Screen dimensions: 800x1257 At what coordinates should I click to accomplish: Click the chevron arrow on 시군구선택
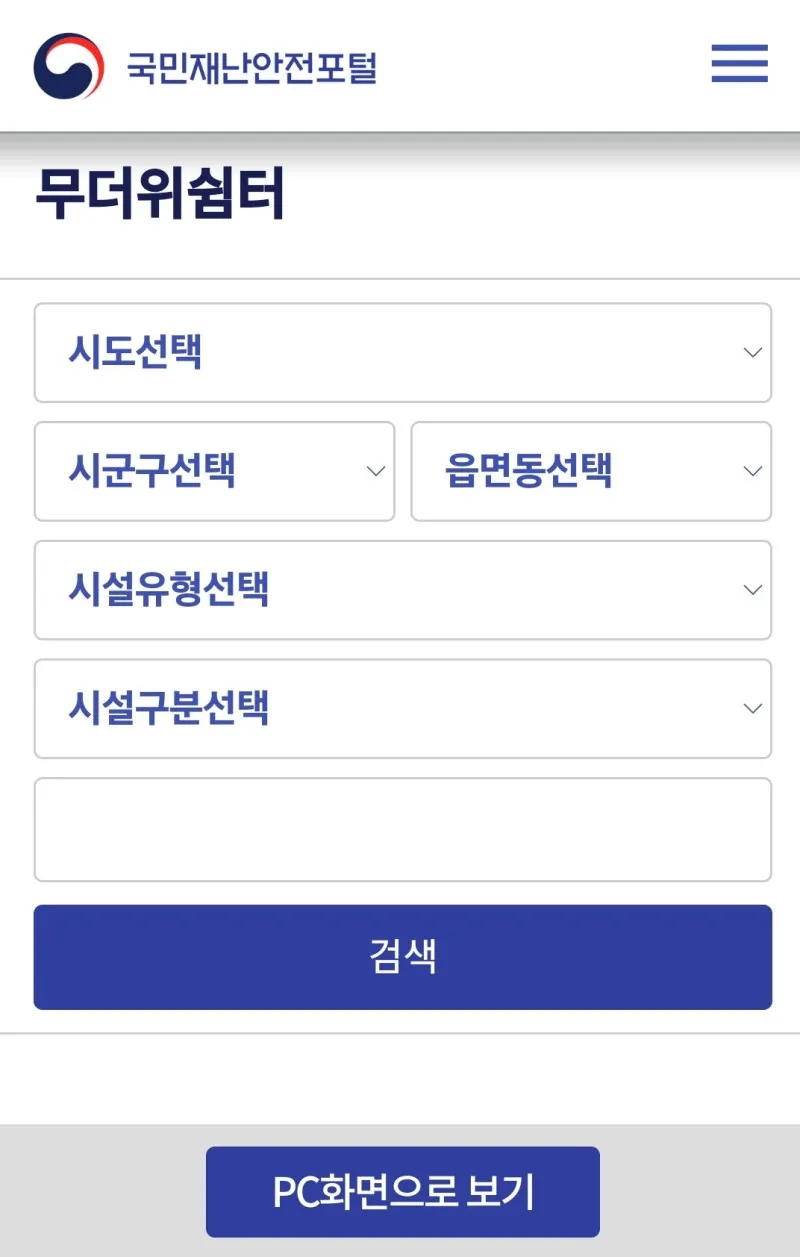point(376,471)
